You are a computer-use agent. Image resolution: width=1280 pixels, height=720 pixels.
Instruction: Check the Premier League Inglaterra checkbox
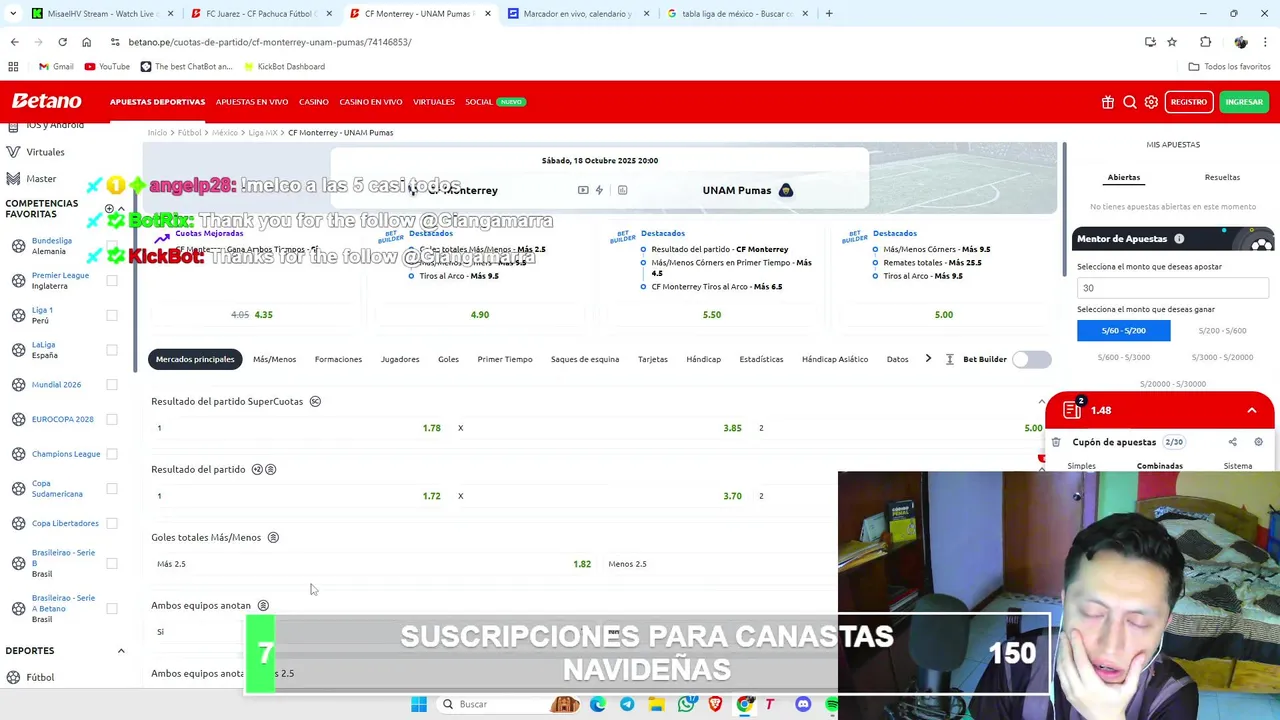click(112, 281)
